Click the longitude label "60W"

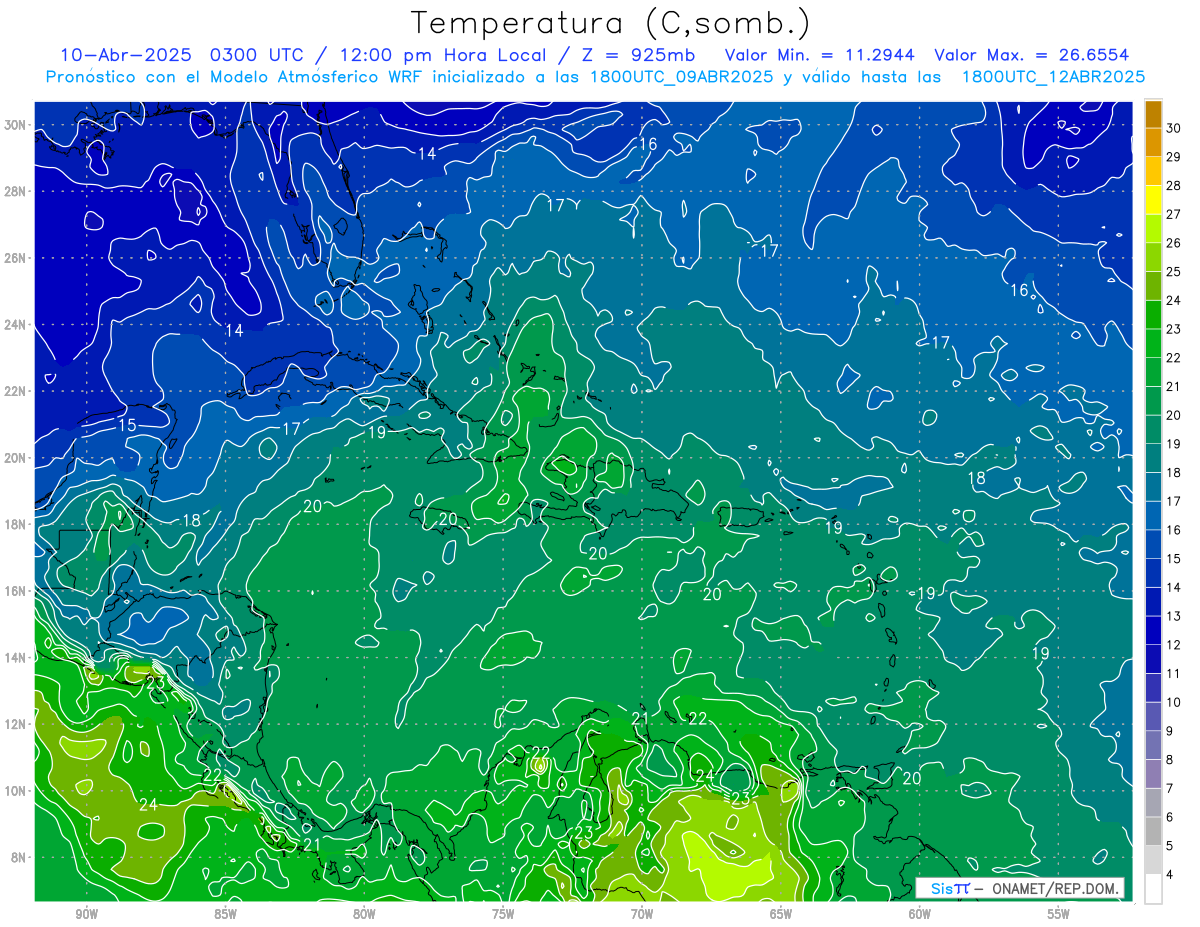pos(920,914)
